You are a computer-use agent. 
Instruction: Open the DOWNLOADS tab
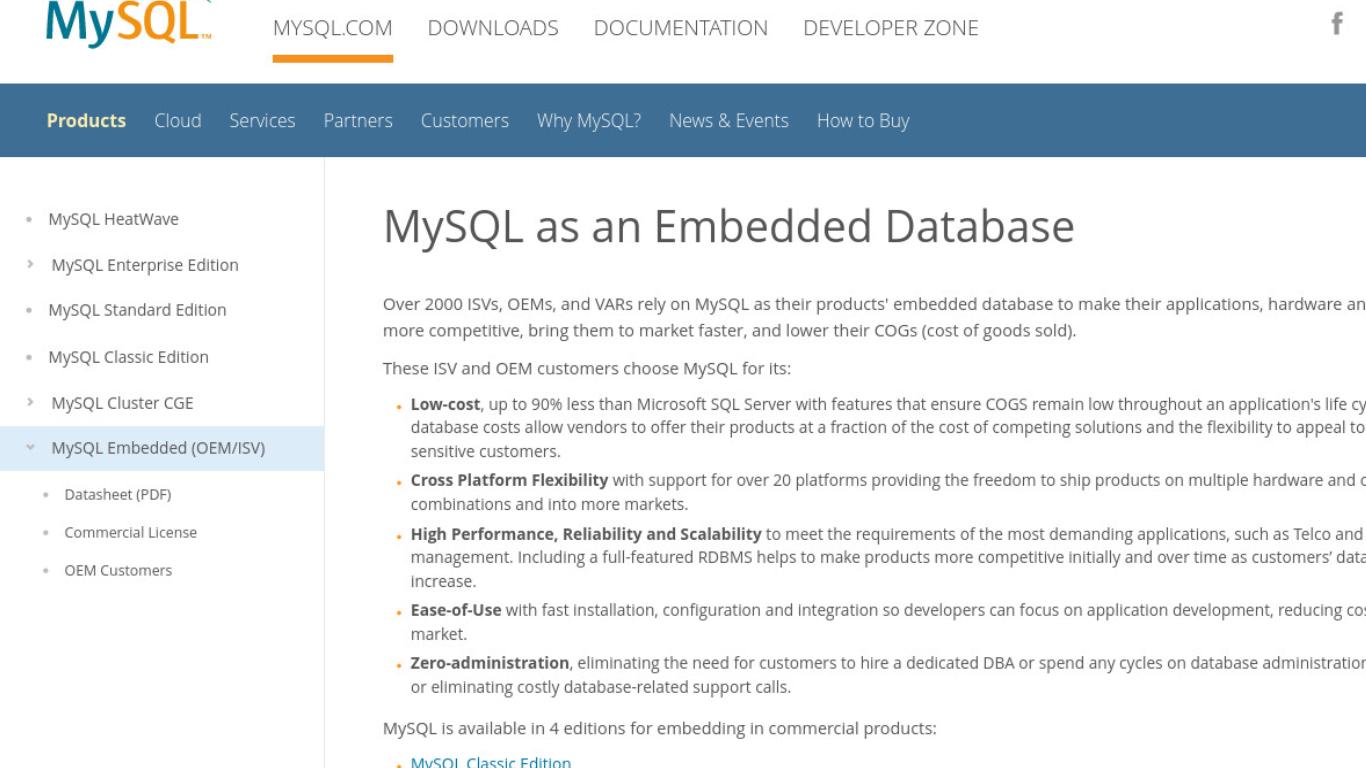pyautogui.click(x=493, y=28)
